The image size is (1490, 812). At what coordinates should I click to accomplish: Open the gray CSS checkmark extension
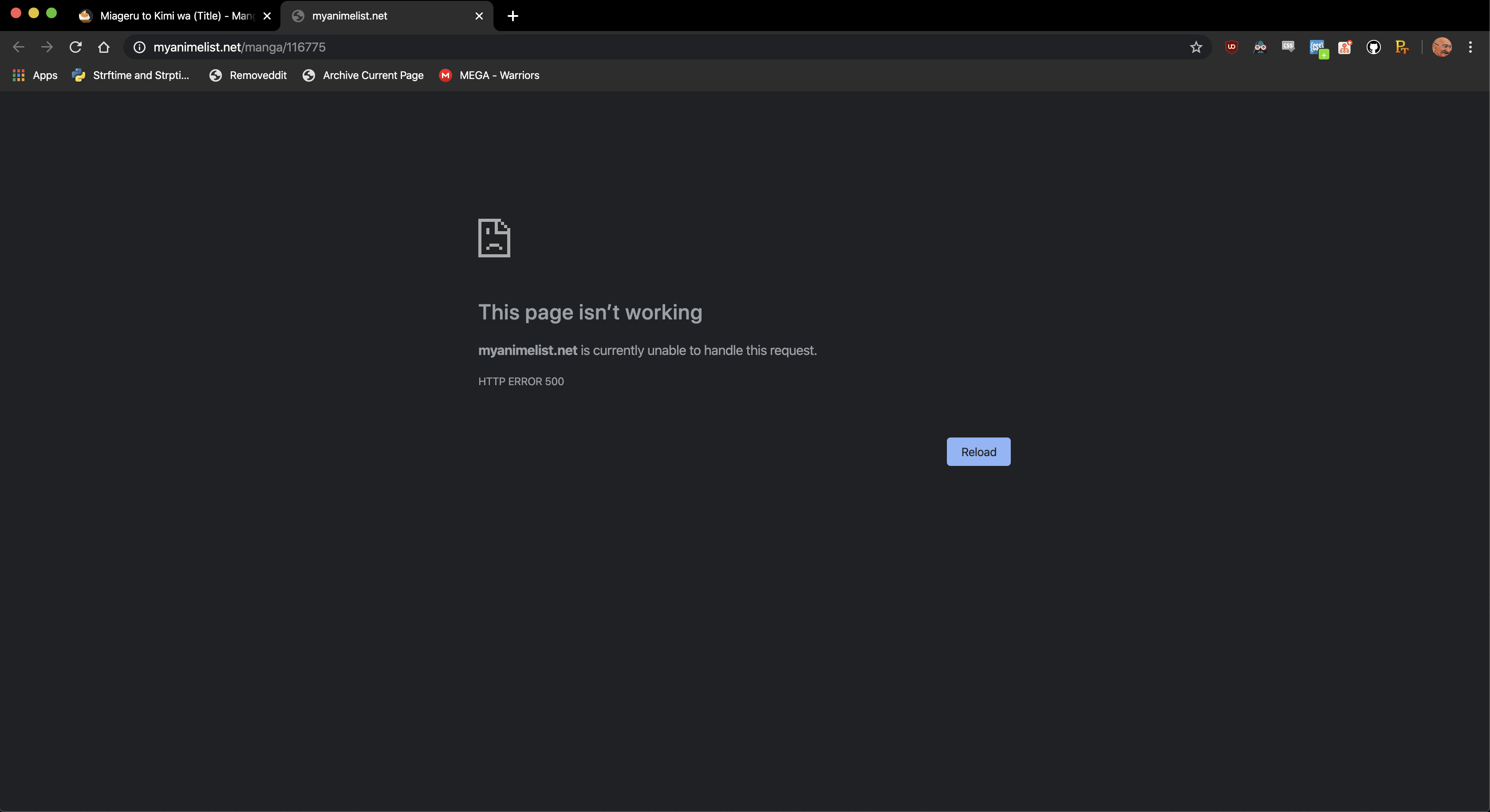coord(1288,47)
